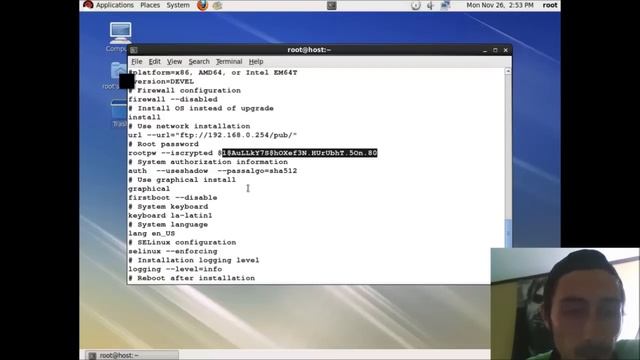
Task: Minimize the root@host terminal window
Action: (484, 50)
